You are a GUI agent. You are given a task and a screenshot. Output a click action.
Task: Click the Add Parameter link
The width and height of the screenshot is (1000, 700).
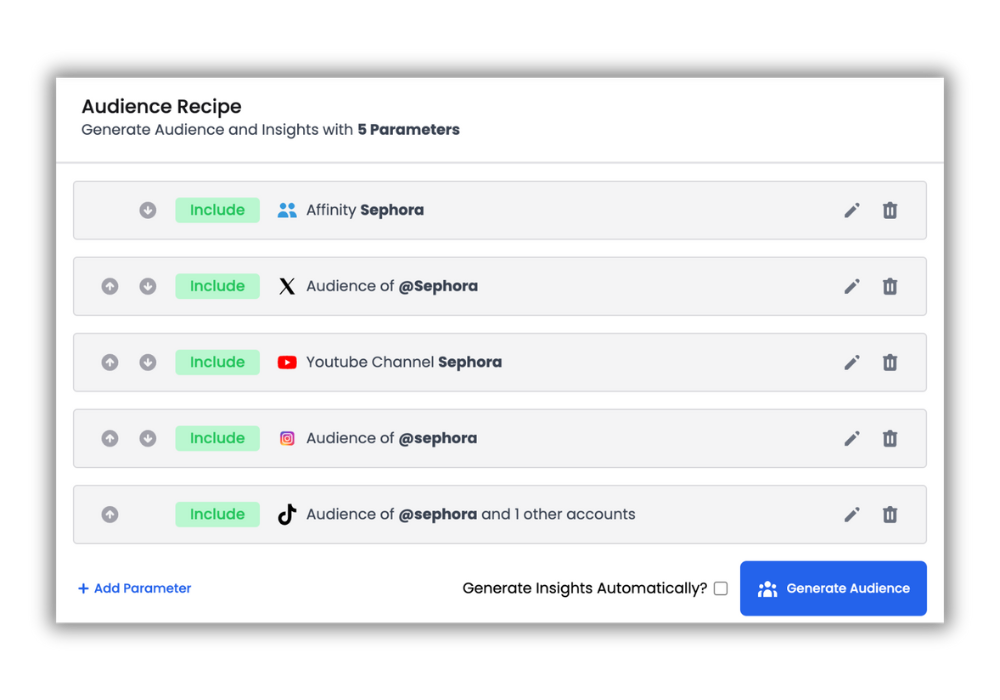(x=135, y=588)
